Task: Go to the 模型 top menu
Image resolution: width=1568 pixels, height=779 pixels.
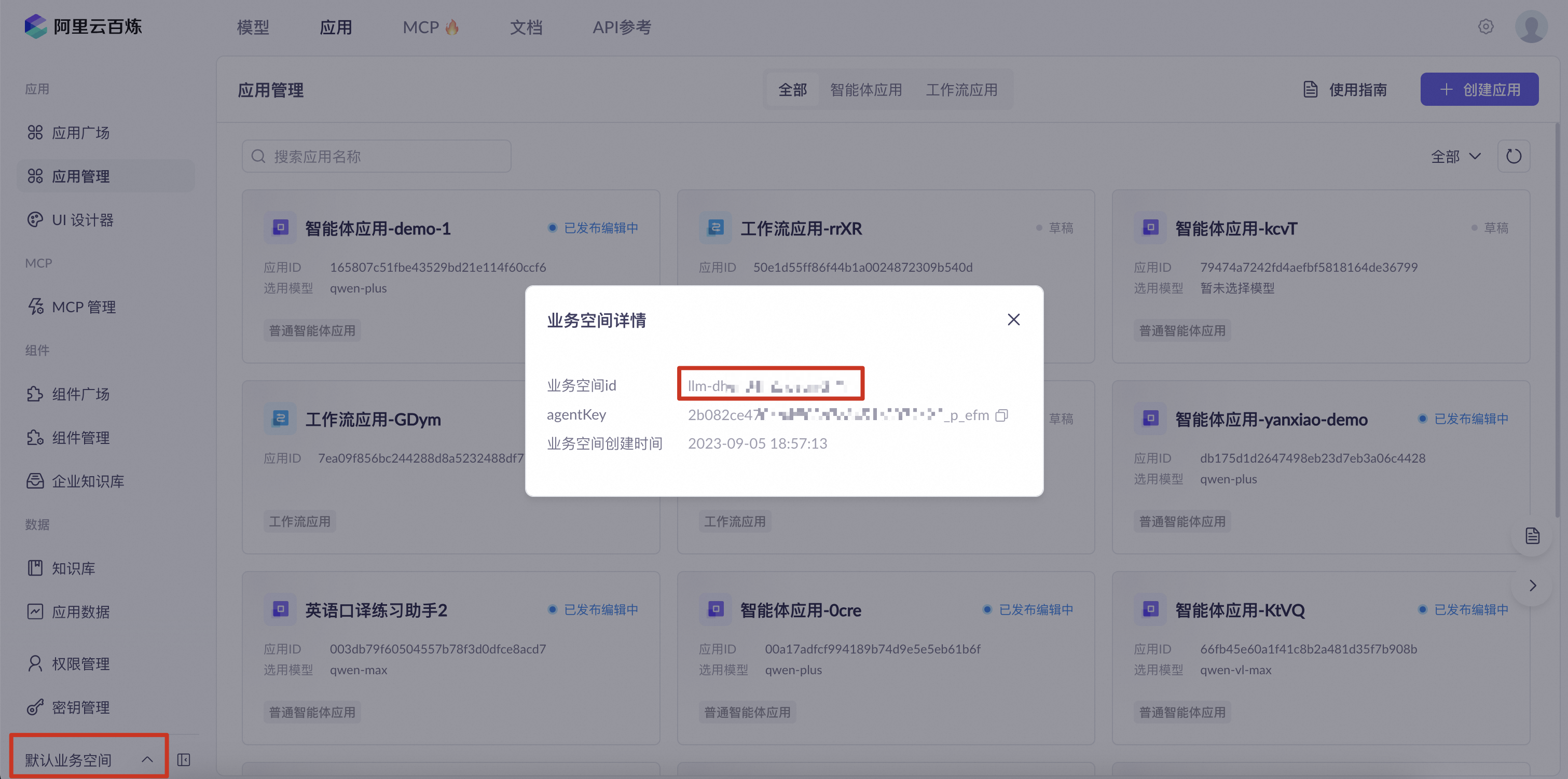Action: pyautogui.click(x=253, y=27)
